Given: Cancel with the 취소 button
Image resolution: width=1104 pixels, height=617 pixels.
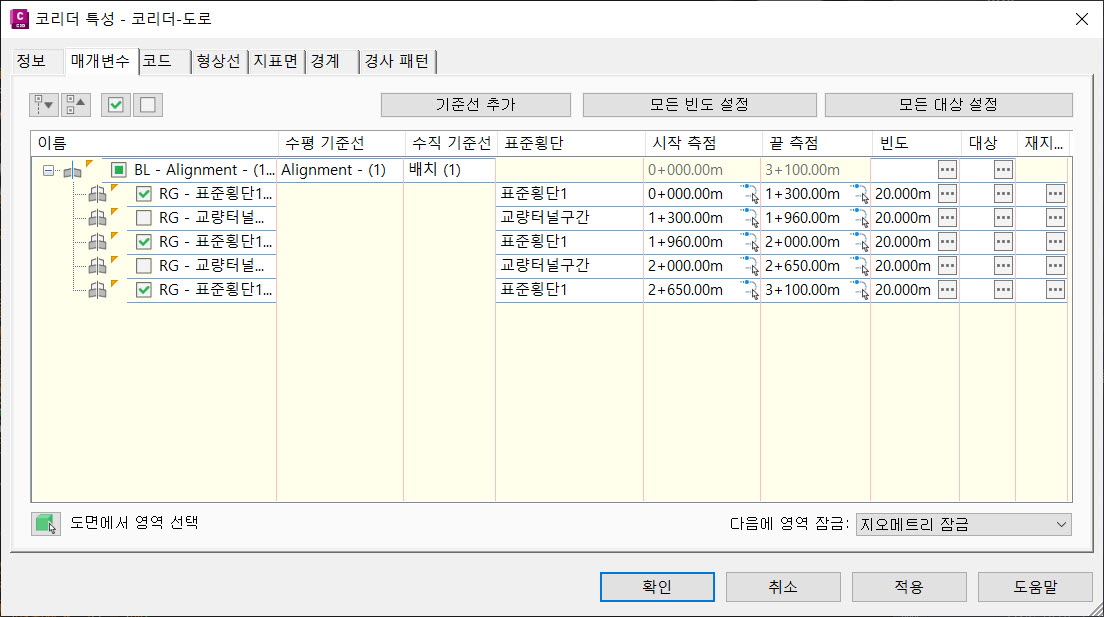Looking at the screenshot, I should 783,587.
